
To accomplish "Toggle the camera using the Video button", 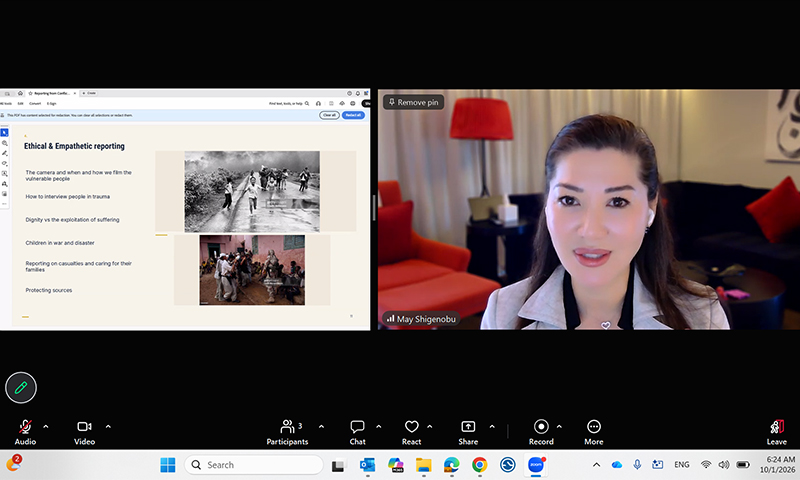I will click(x=84, y=432).
